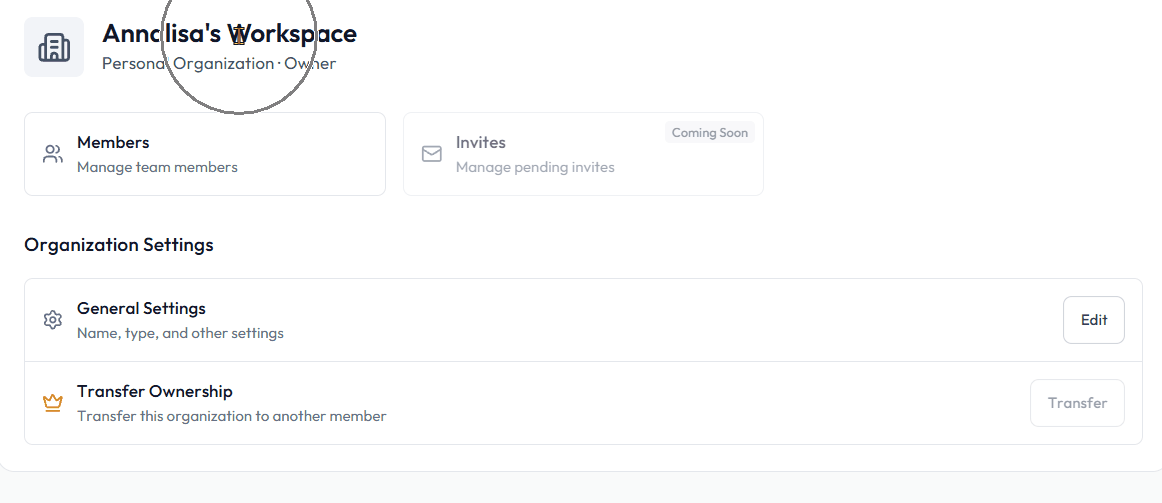Select the Transfer Ownership row label
Image resolution: width=1162 pixels, height=503 pixels.
click(155, 391)
